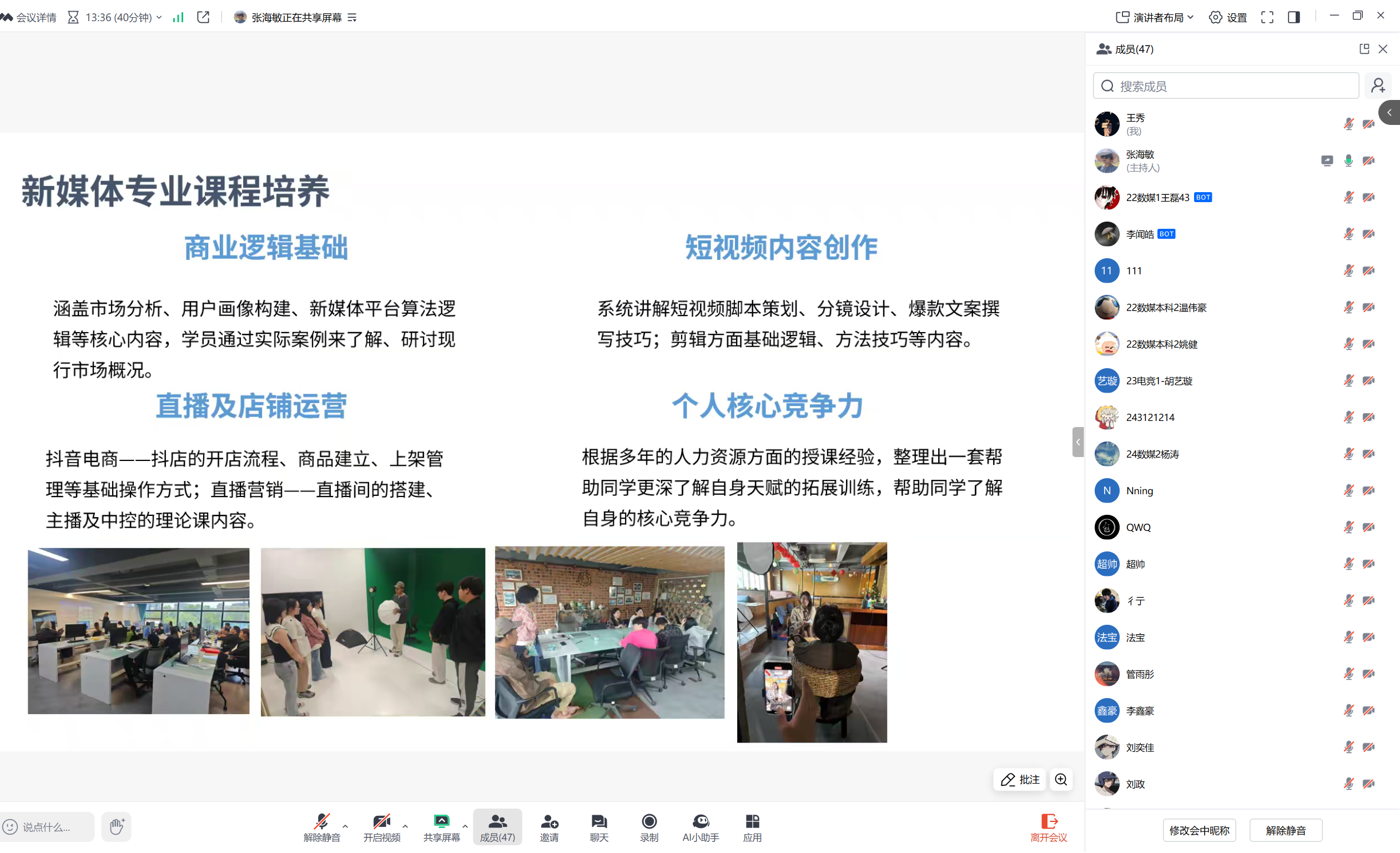Click the 邀请 invite icon
The image size is (1400, 853).
tap(549, 827)
